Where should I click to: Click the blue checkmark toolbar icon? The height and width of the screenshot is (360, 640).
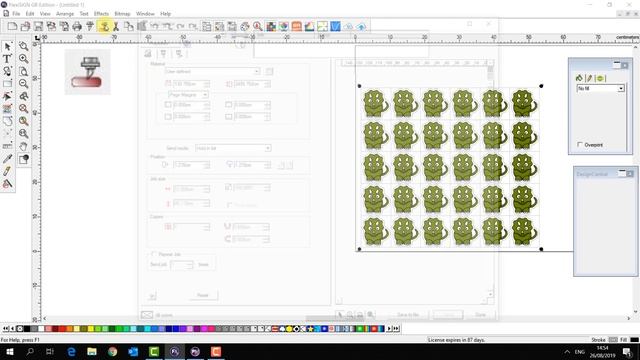(x=335, y=27)
